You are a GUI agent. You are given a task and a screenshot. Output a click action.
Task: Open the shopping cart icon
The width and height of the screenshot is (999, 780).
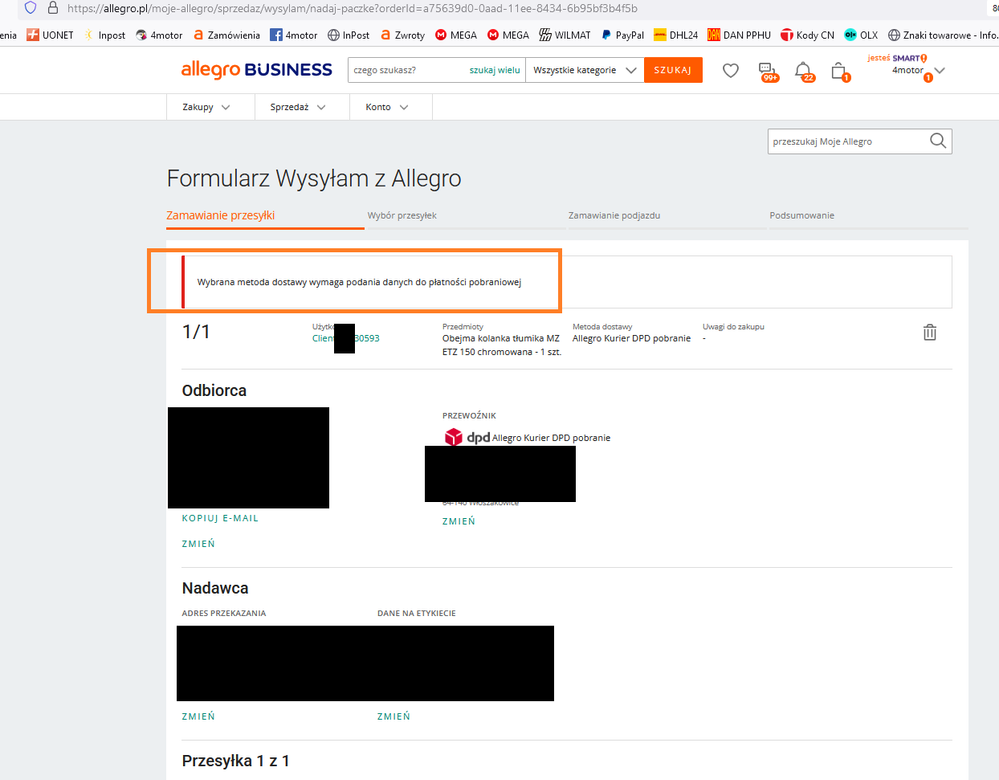pyautogui.click(x=839, y=71)
